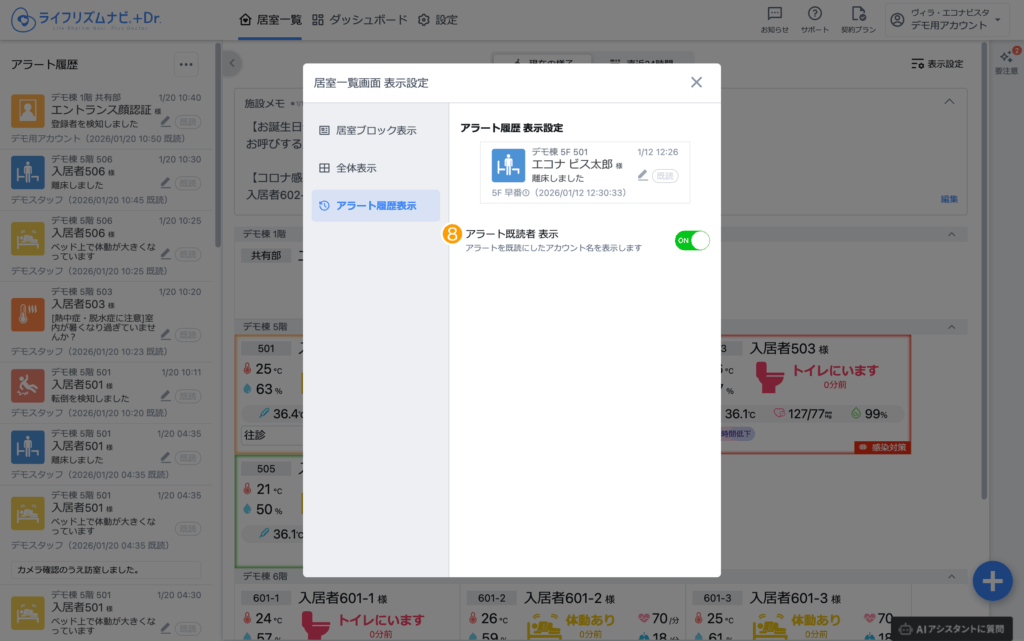Click edit pencil in preview alert card

(x=643, y=175)
